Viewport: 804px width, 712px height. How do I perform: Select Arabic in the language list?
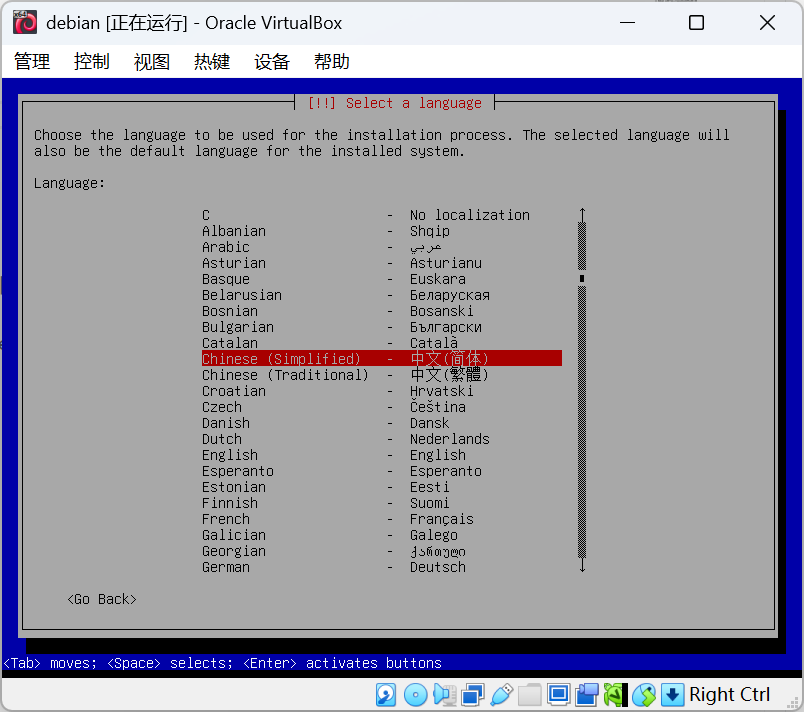click(382, 247)
